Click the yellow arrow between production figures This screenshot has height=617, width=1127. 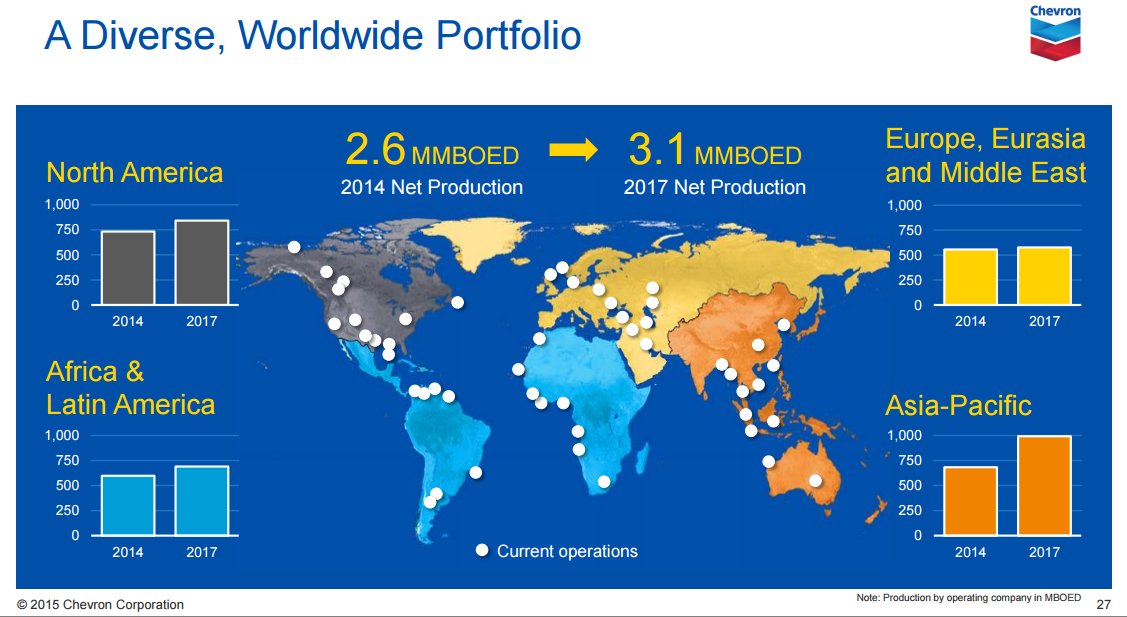coord(573,150)
